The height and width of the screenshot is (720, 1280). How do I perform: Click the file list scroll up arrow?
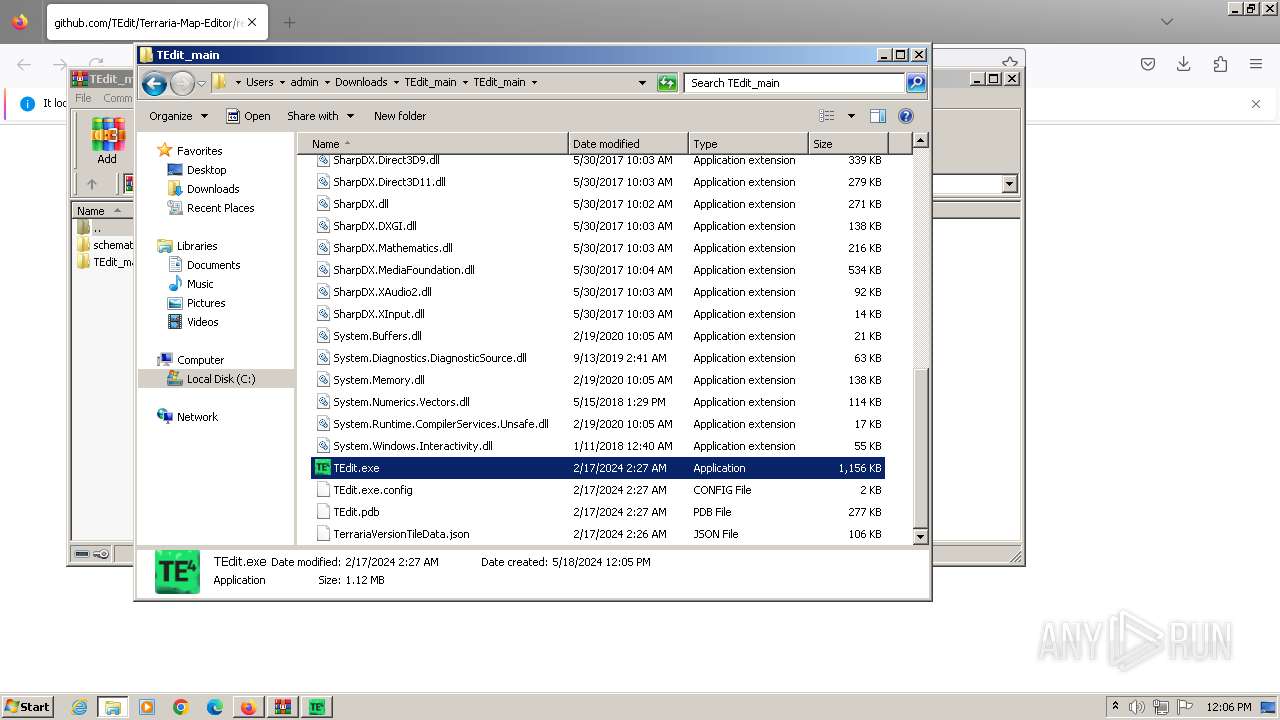click(921, 141)
